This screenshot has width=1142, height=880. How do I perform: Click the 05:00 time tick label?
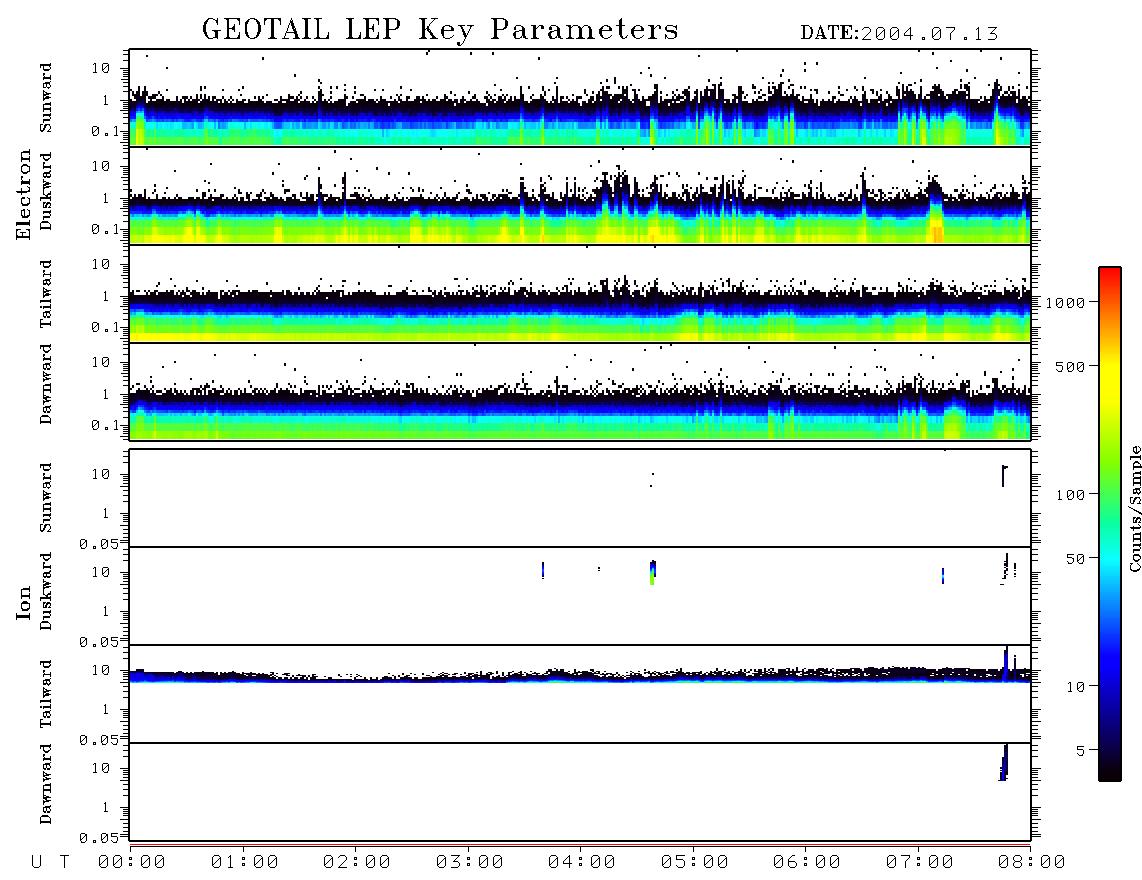(695, 863)
